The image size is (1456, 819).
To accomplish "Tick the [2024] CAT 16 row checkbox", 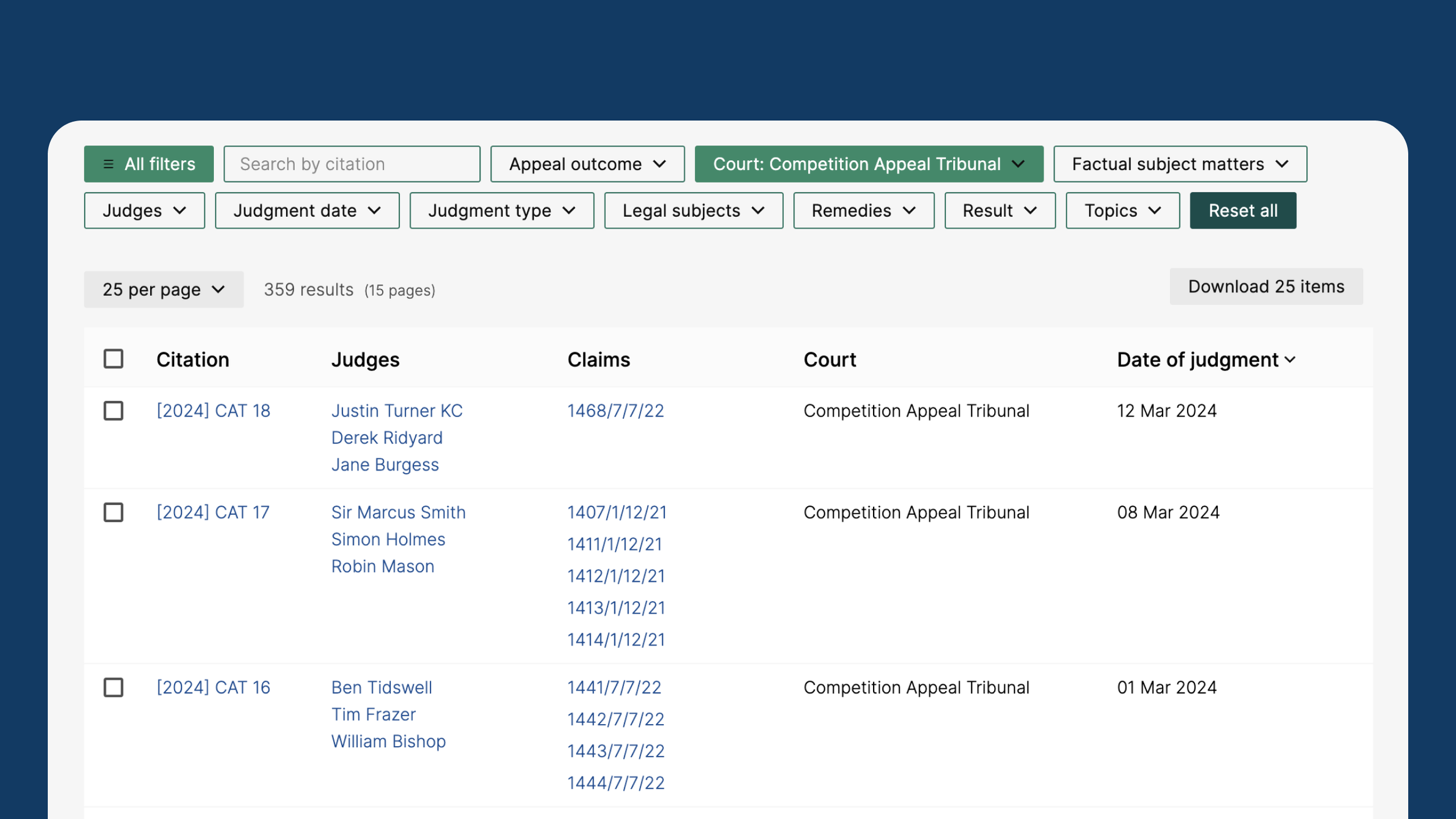I will click(114, 687).
